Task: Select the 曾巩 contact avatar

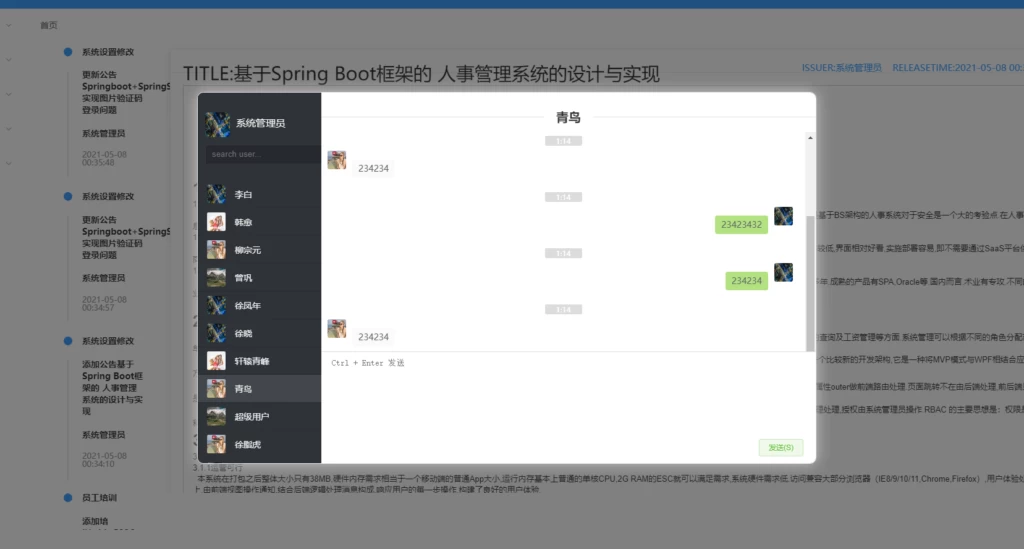Action: (x=217, y=277)
